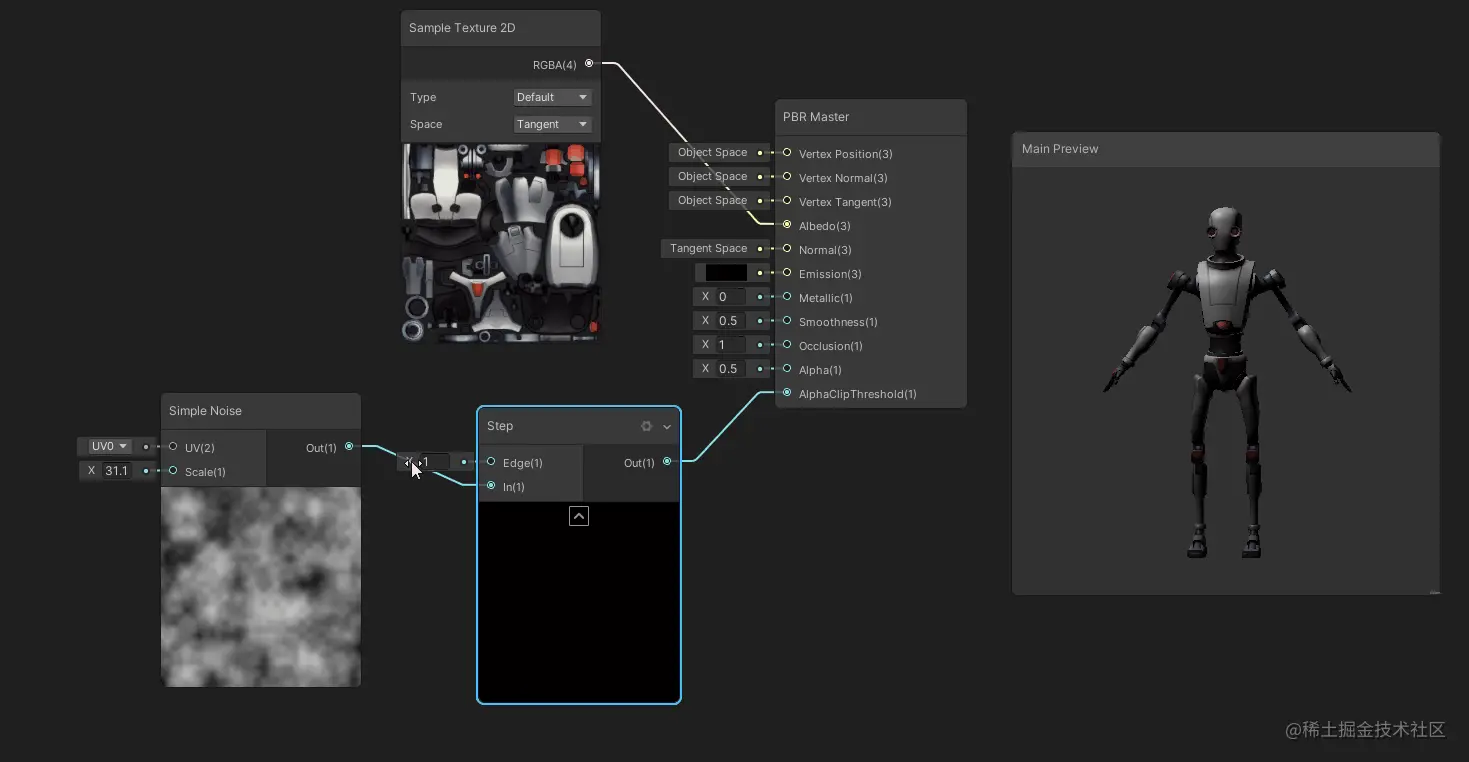This screenshot has height=762, width=1469.
Task: Click the Main Preview panel title
Action: tap(1060, 149)
